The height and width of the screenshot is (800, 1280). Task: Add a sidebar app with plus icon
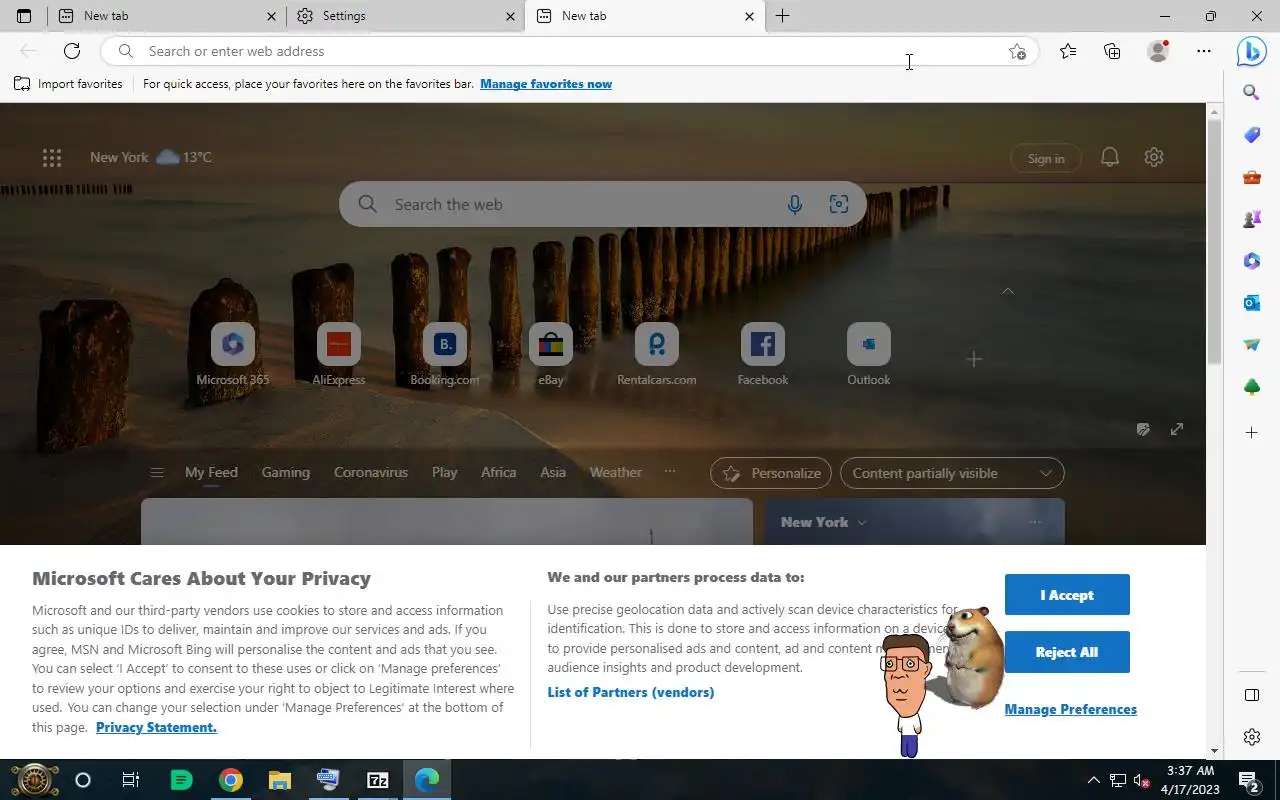(x=1251, y=433)
